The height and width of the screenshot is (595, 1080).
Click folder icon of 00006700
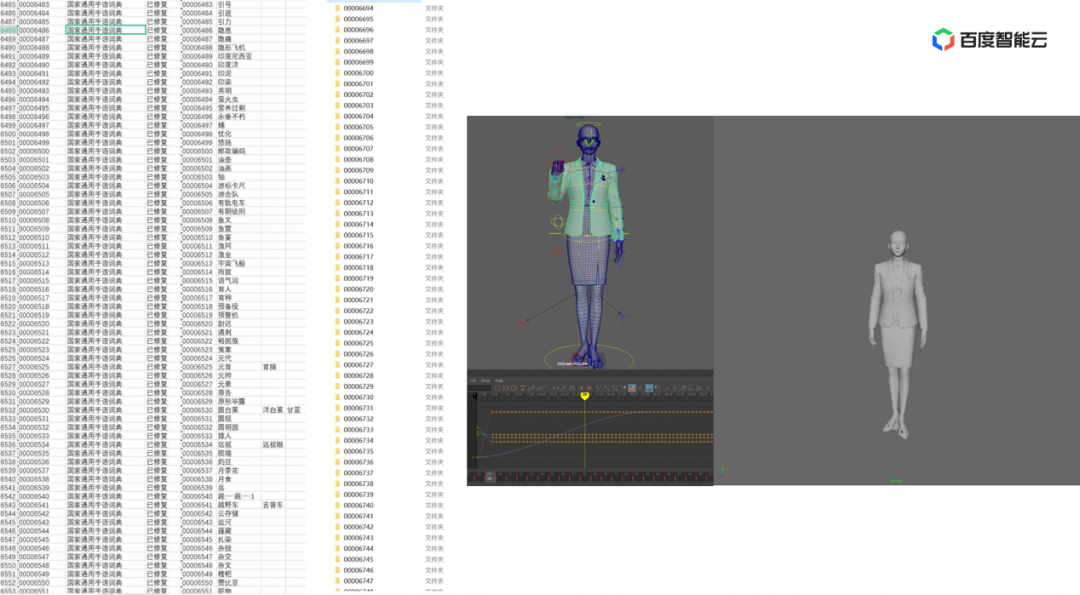point(338,73)
